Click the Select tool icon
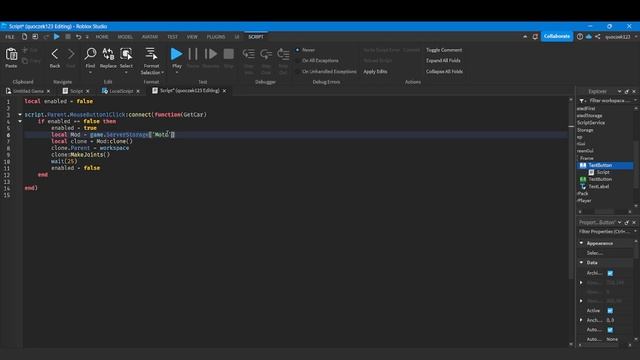The height and width of the screenshot is (360, 640). click(126, 53)
